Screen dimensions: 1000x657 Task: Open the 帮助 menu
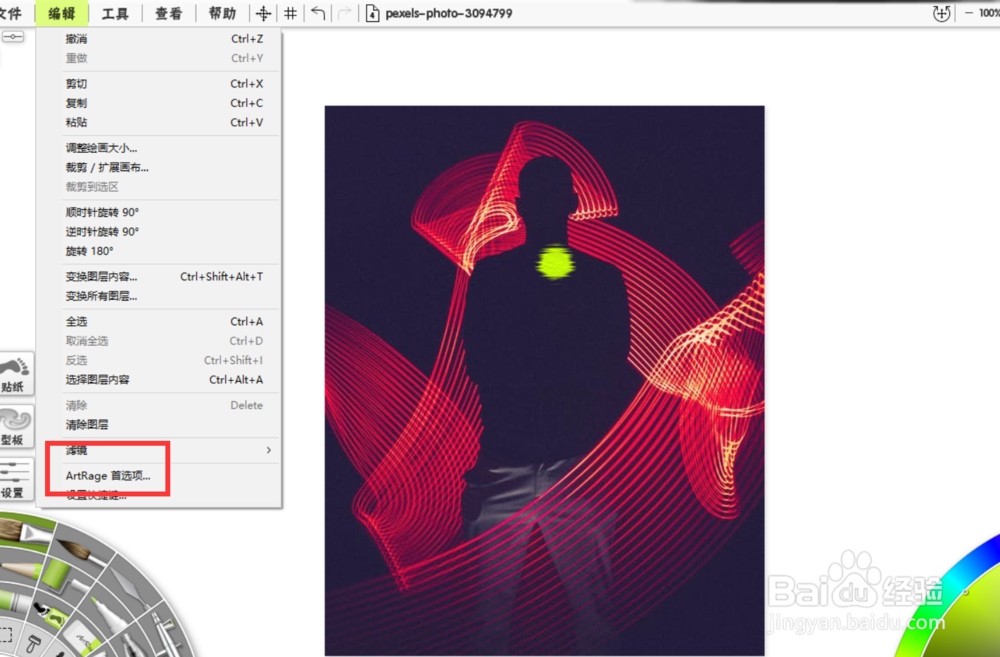click(222, 13)
